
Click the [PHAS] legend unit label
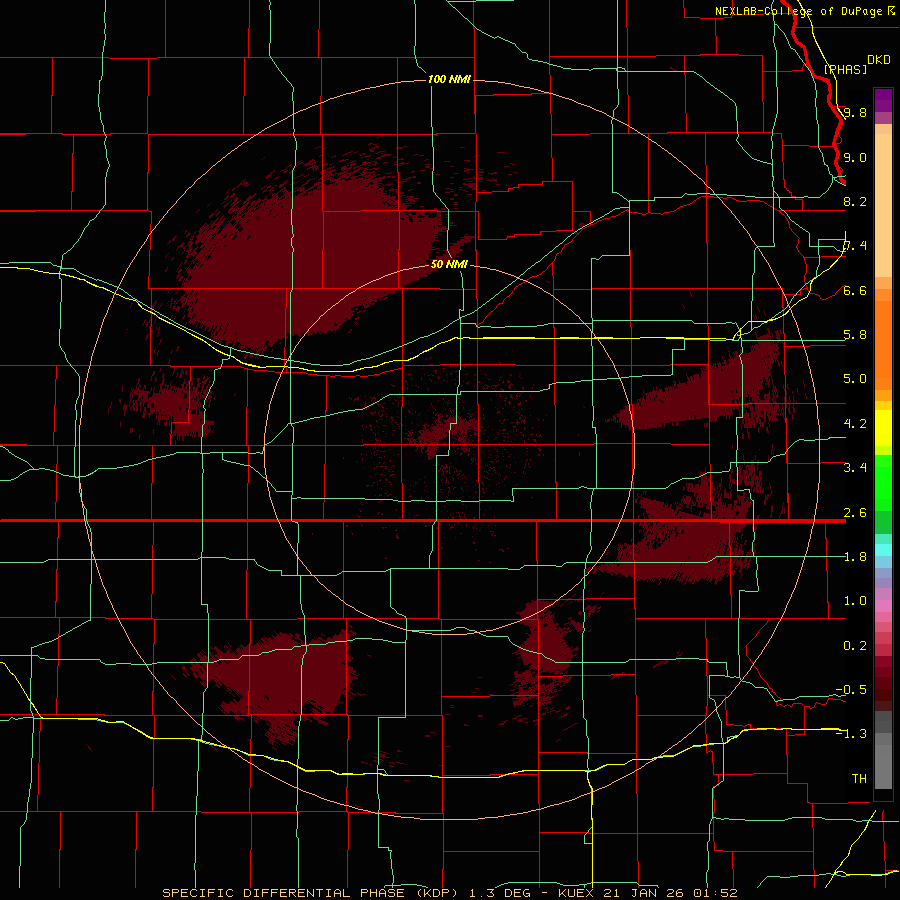click(845, 69)
